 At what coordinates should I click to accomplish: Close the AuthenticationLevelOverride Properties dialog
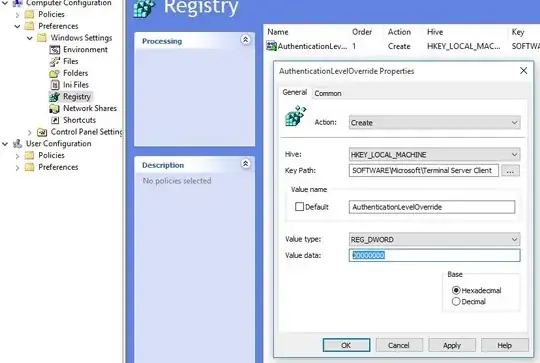click(523, 71)
